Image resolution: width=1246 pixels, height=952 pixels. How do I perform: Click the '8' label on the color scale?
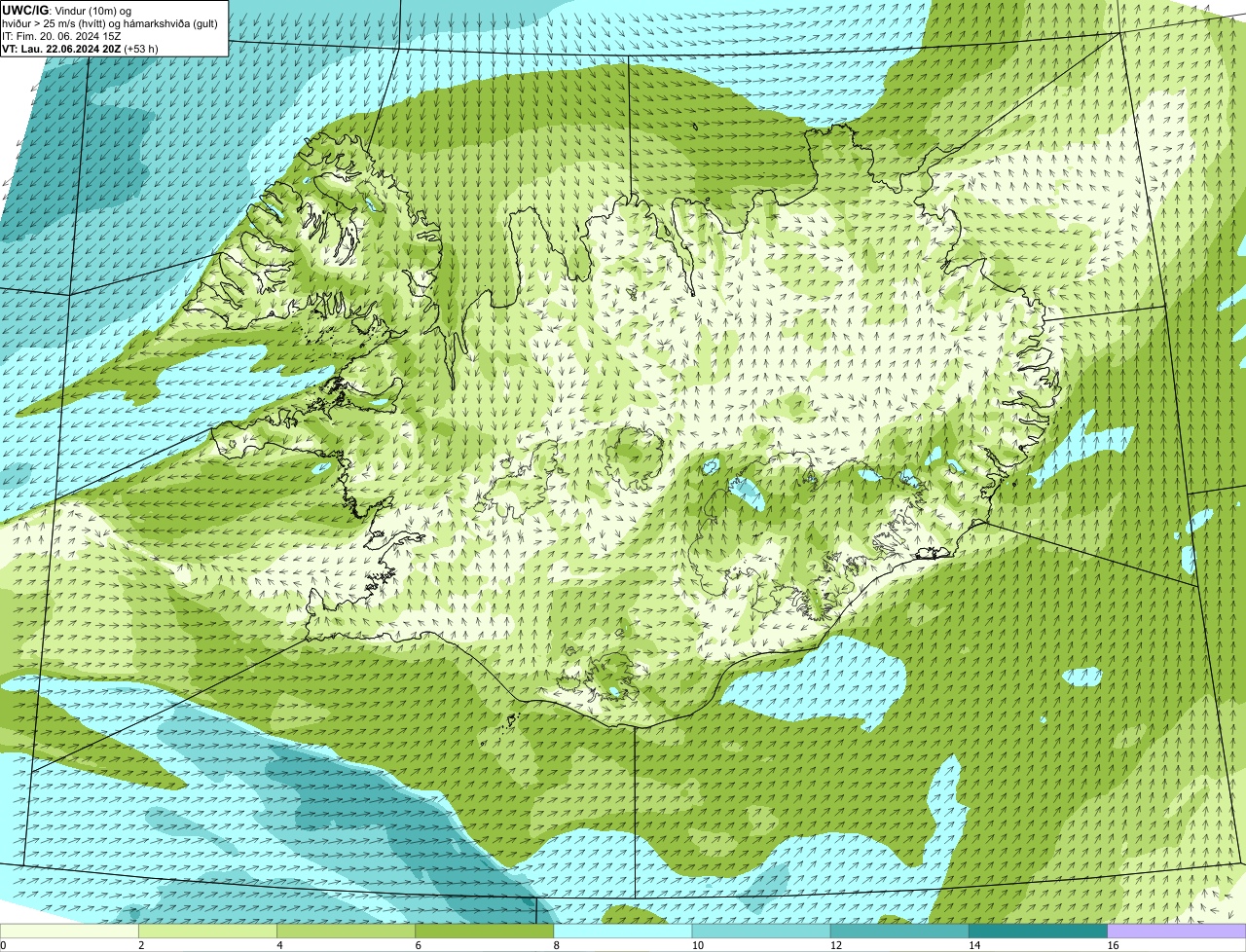tap(556, 945)
